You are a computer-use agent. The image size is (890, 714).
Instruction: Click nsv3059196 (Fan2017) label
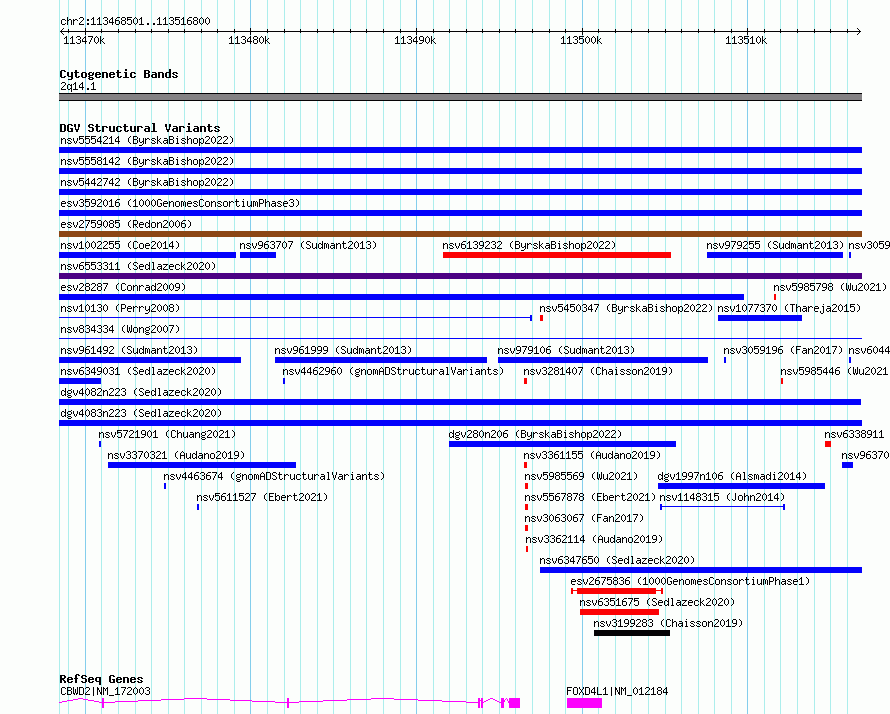783,350
